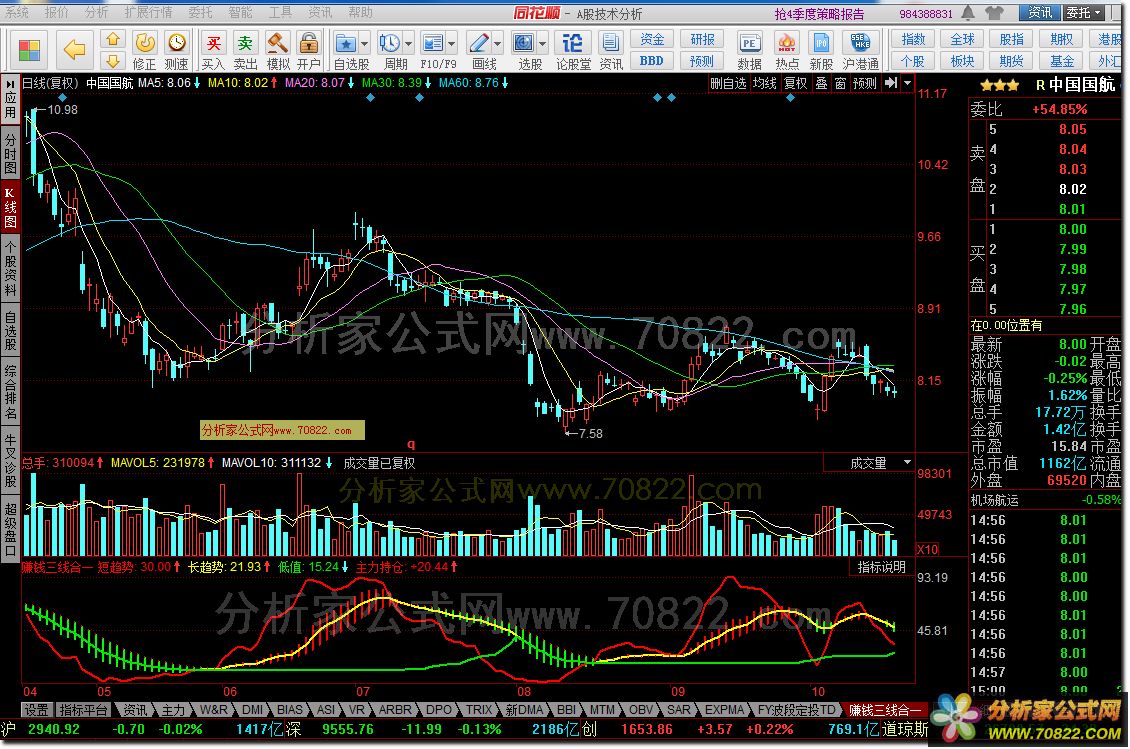The image size is (1130, 749).
Task: Expand the 周期 dropdown arrow
Action: [x=409, y=43]
